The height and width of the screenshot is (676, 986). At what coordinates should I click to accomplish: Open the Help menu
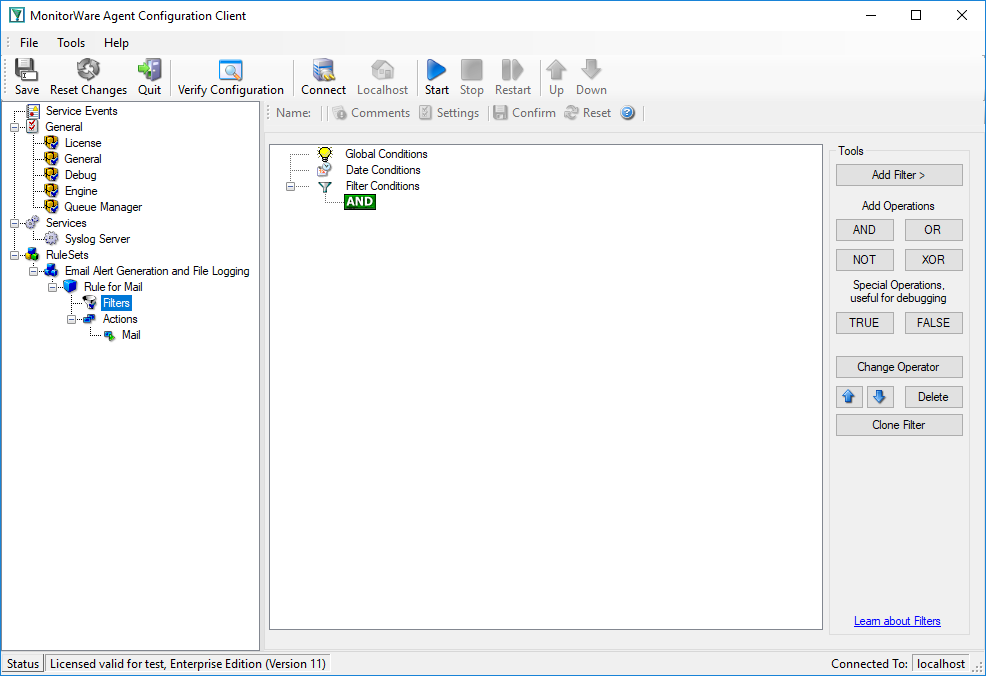click(116, 43)
